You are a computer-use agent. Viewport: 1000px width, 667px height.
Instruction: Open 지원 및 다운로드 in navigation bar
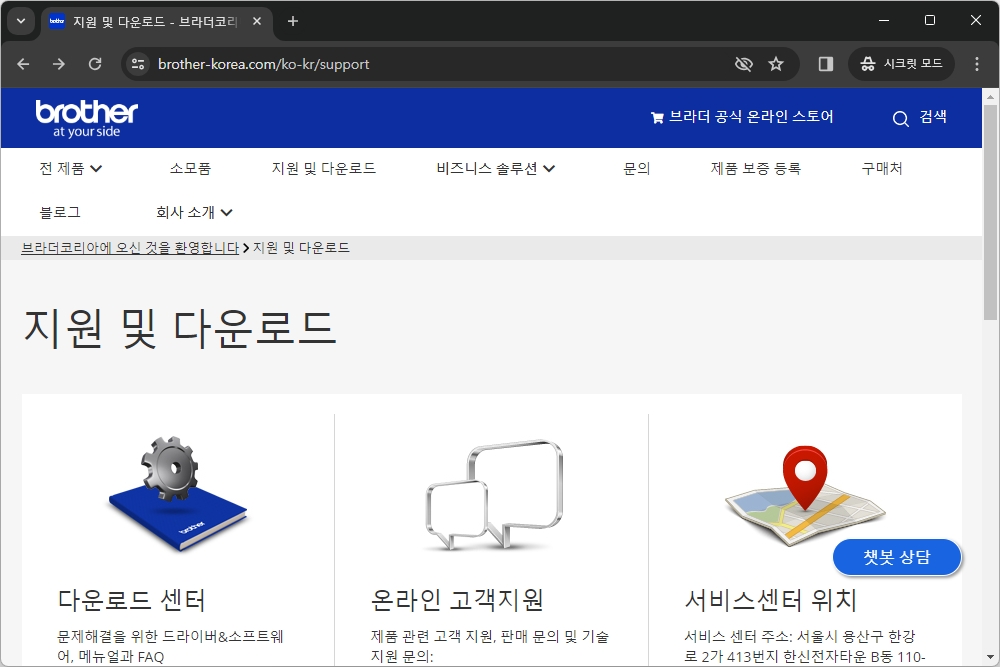pyautogui.click(x=324, y=168)
